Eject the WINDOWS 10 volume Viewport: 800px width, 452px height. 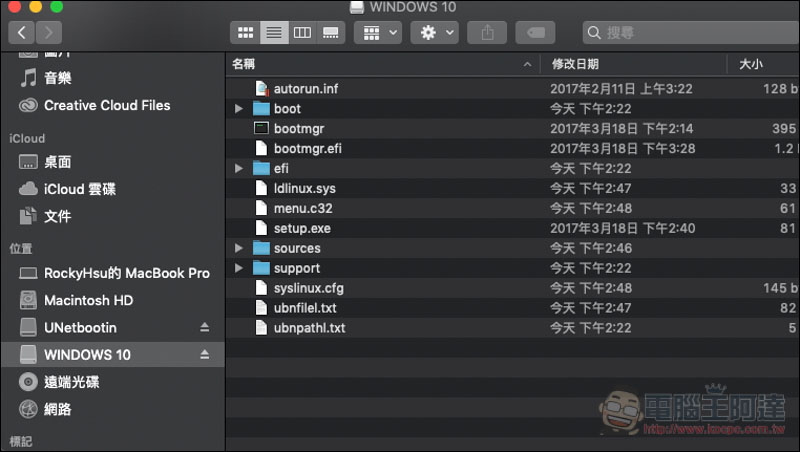[205, 355]
